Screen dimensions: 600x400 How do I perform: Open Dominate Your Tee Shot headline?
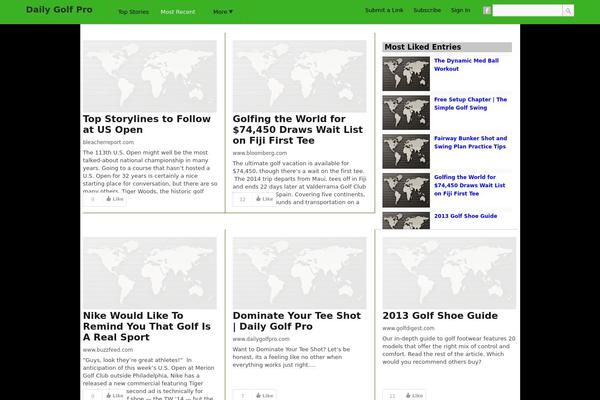point(297,321)
